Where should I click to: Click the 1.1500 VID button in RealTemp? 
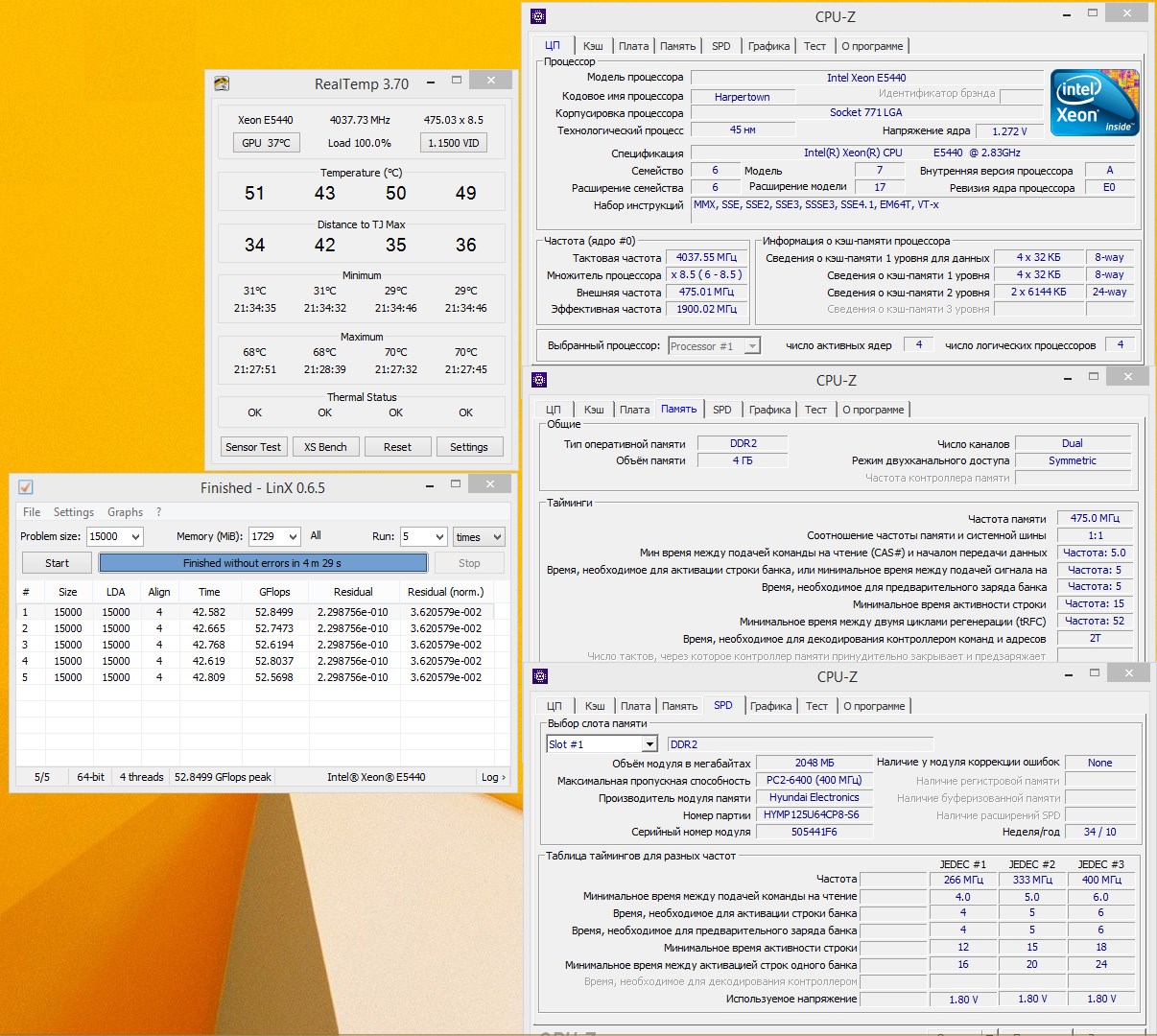point(454,143)
